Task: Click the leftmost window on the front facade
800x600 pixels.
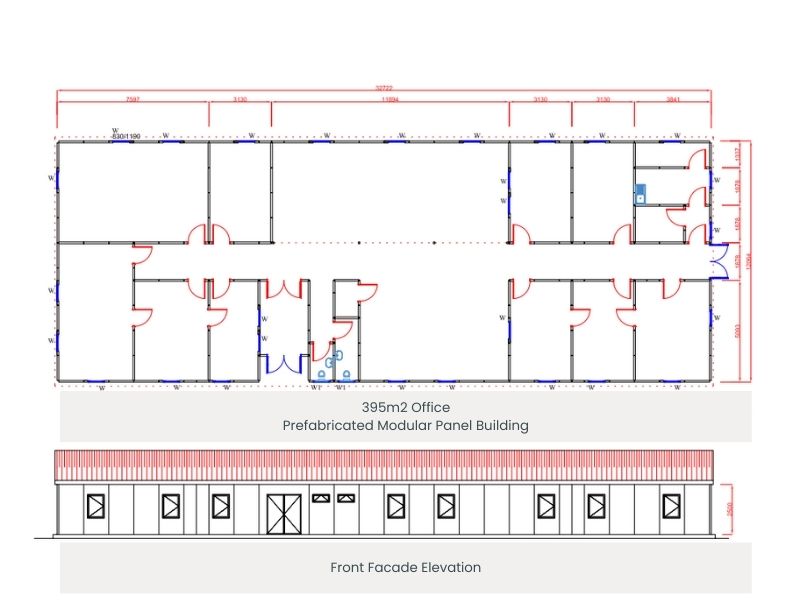Action: tap(98, 508)
